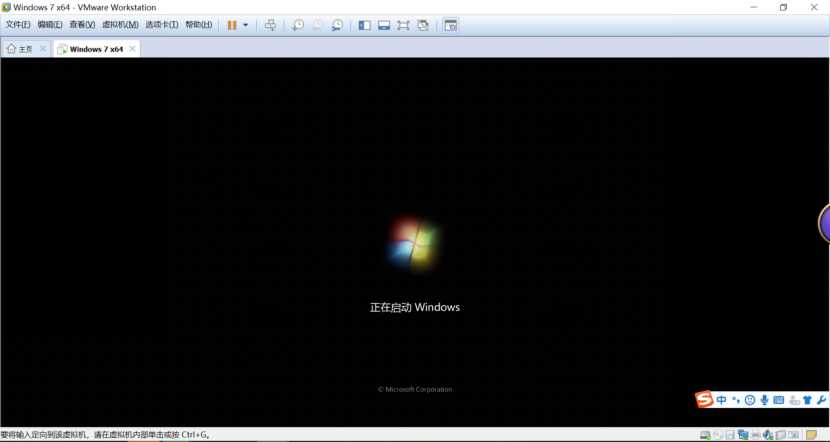830x442 pixels.
Task: Open the power options dropdown arrow
Action: (x=246, y=25)
